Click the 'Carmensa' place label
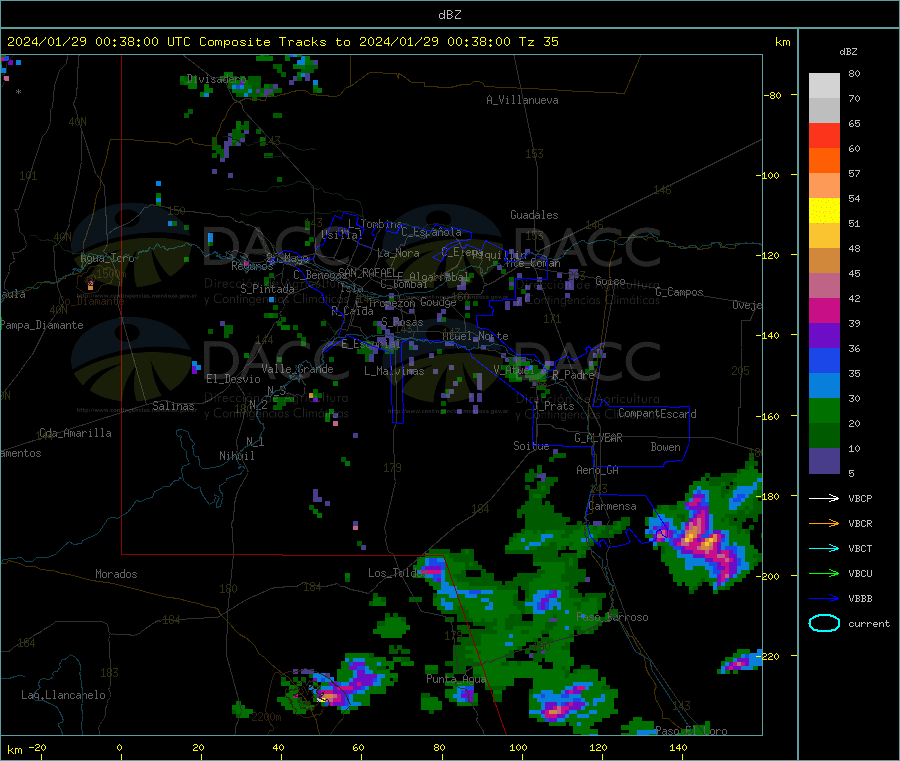This screenshot has width=900, height=761. [x=612, y=506]
